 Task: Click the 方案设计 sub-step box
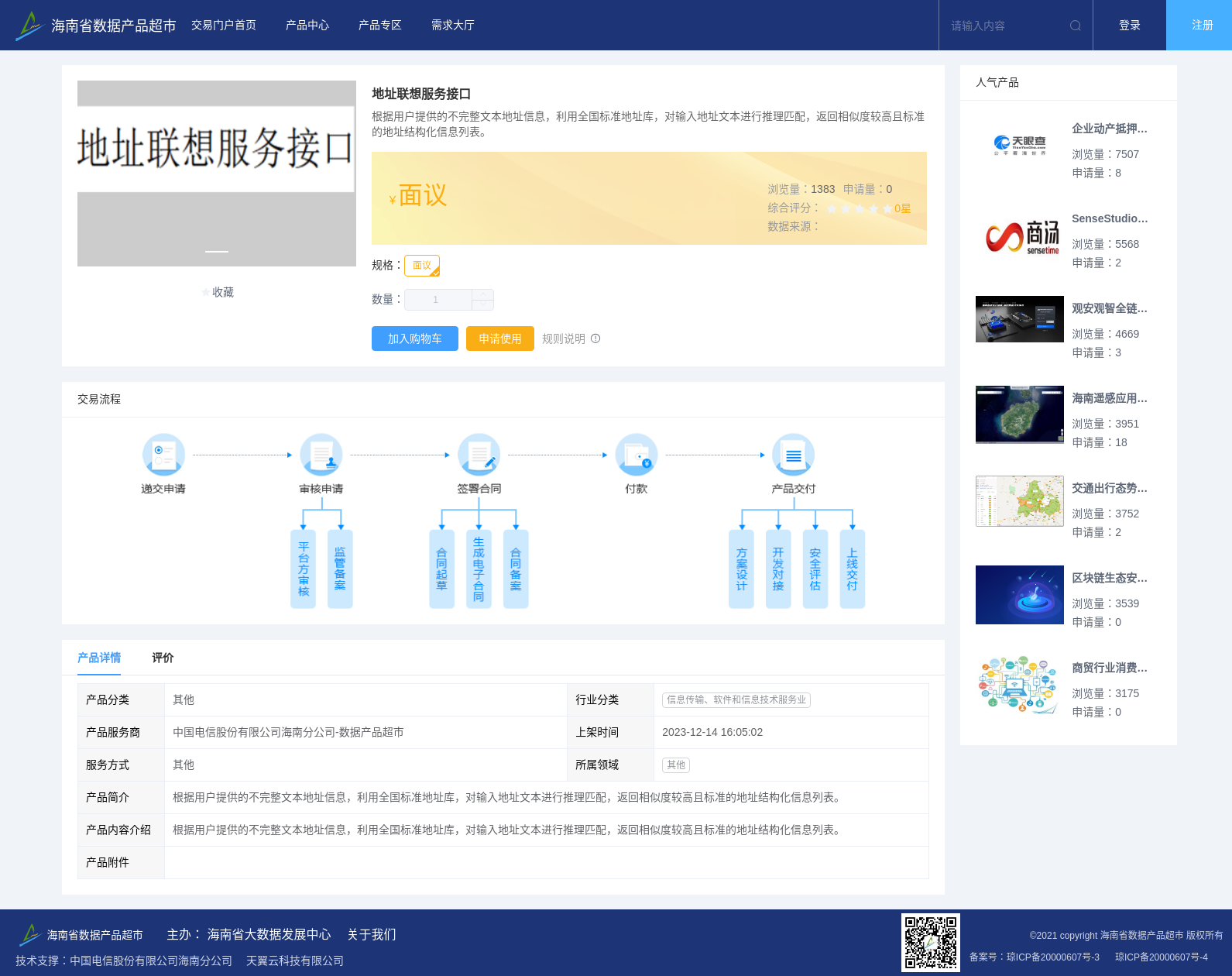[742, 569]
